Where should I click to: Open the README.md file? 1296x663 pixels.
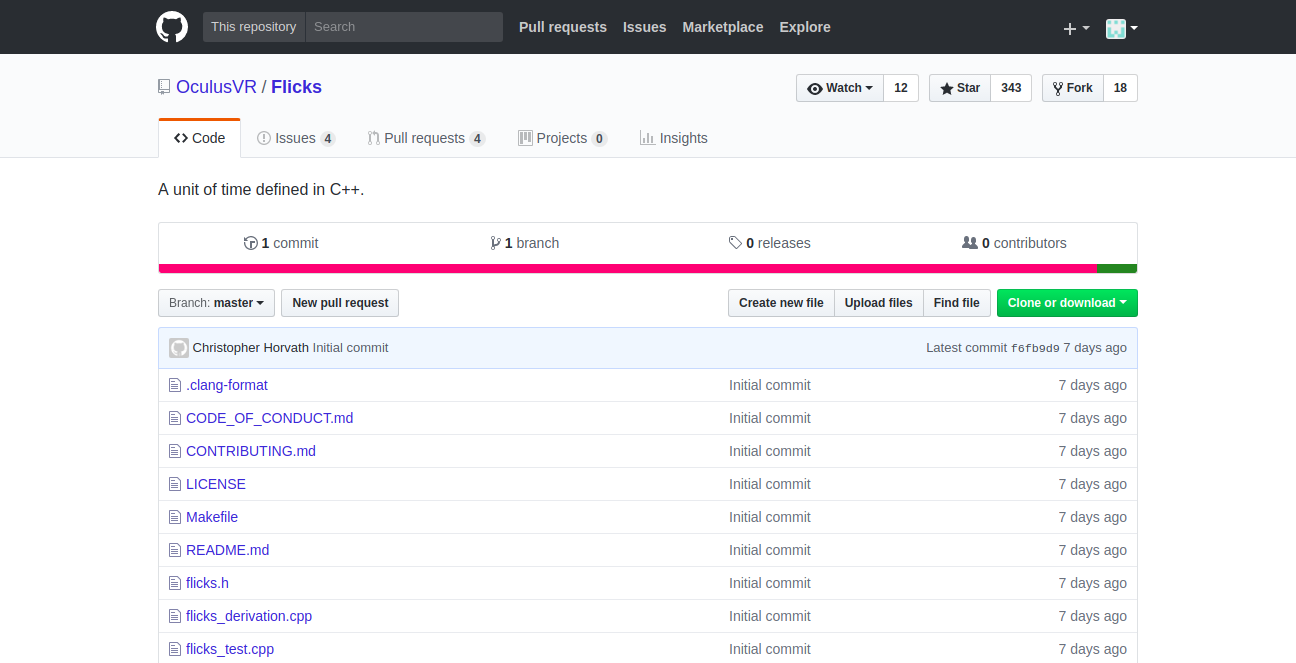(227, 550)
